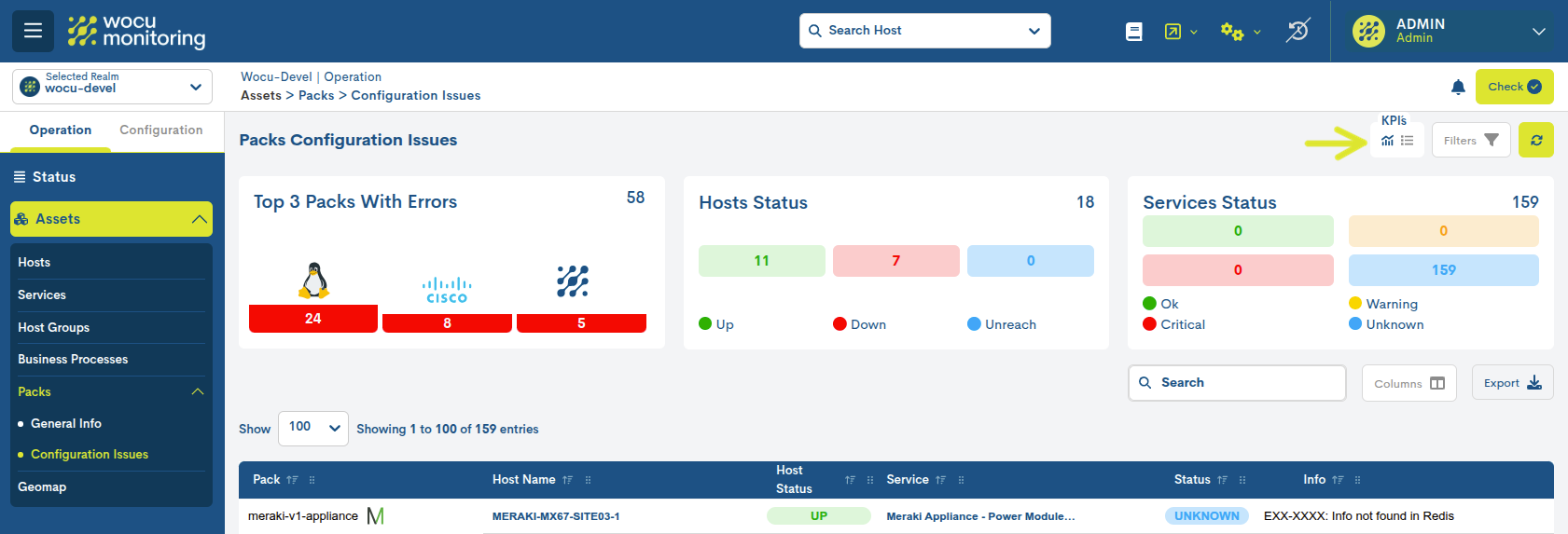Open the Search Host dropdown
1568x534 pixels.
(925, 31)
